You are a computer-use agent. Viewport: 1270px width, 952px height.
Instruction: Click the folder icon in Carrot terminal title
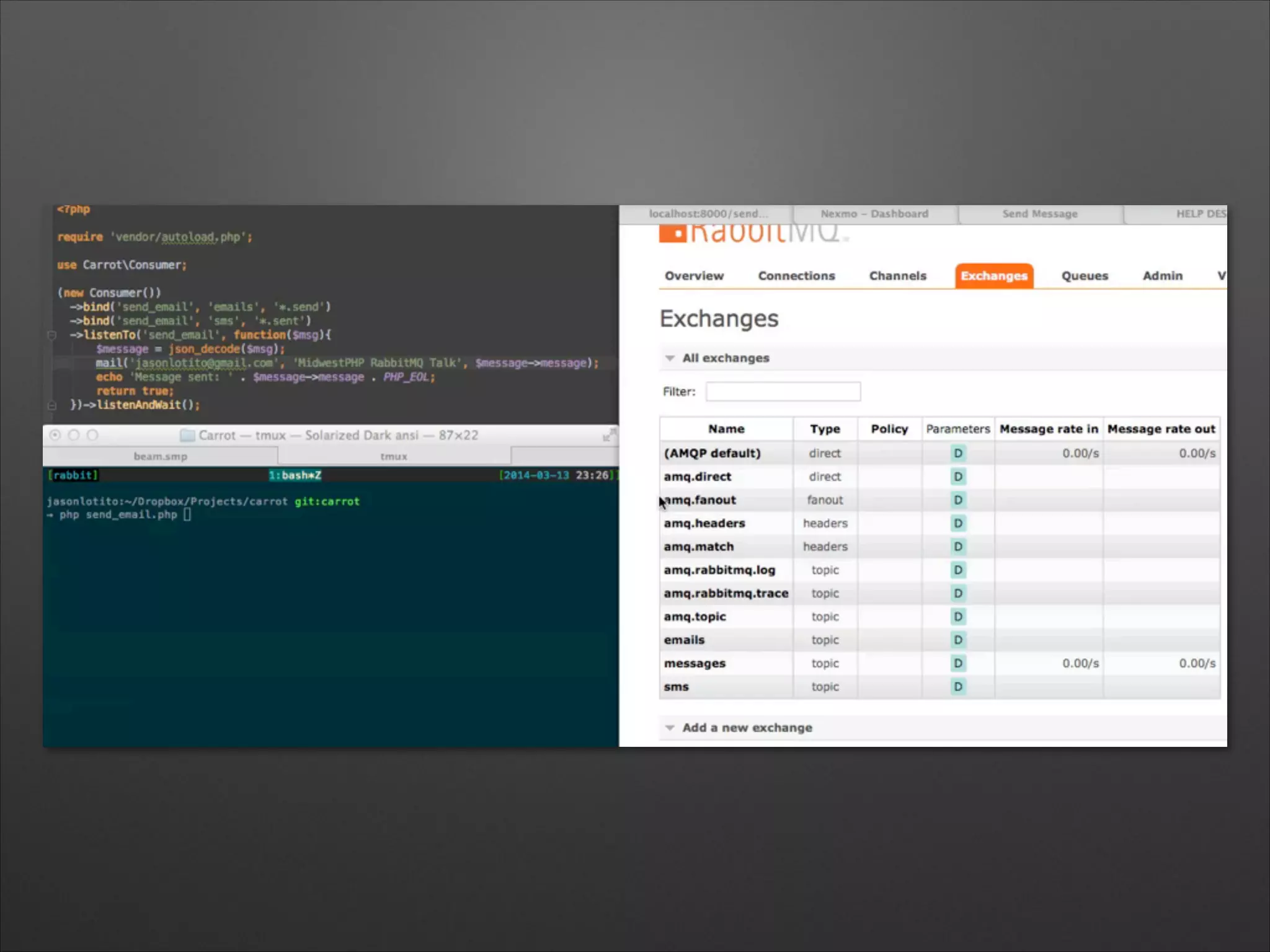187,435
